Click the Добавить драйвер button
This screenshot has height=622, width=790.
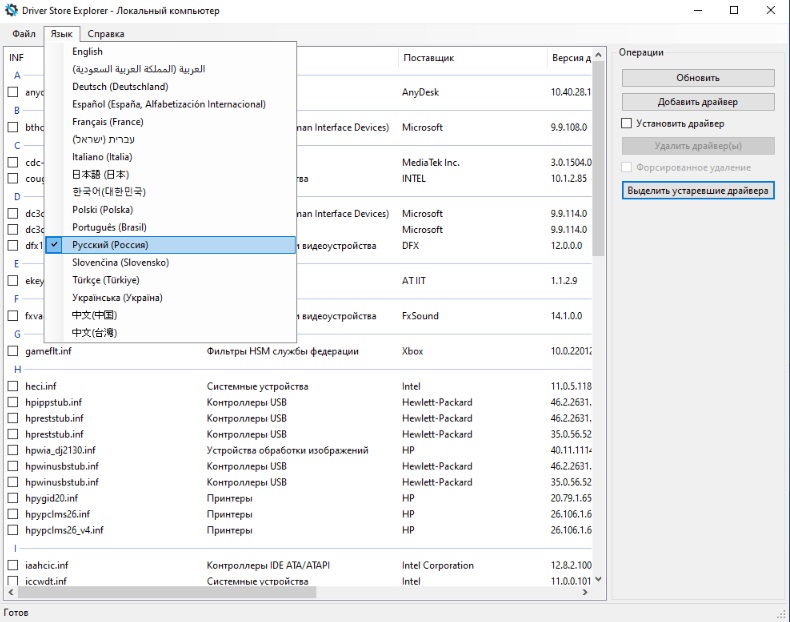[698, 101]
